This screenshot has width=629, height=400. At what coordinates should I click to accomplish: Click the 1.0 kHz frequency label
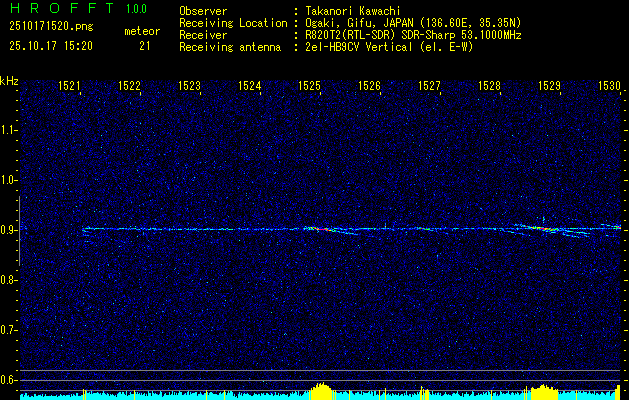pos(9,180)
